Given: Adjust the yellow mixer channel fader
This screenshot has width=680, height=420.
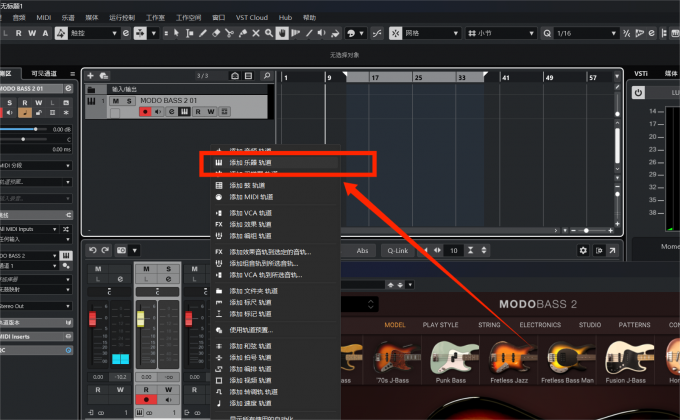Looking at the screenshot, I should (141, 319).
